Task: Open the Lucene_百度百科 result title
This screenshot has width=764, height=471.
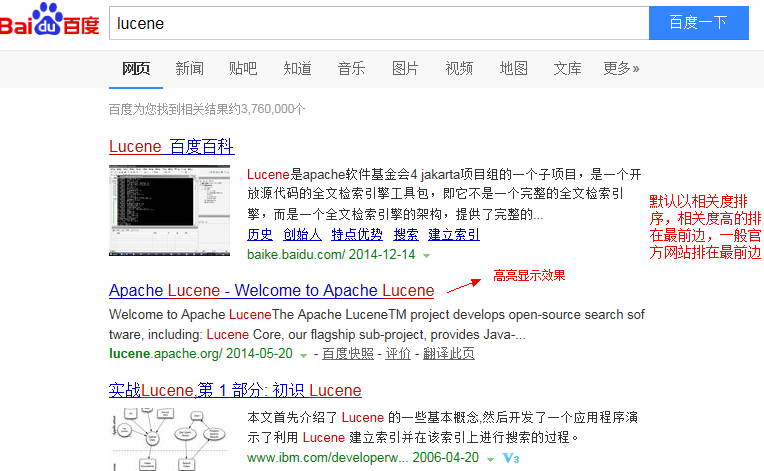Action: click(172, 147)
